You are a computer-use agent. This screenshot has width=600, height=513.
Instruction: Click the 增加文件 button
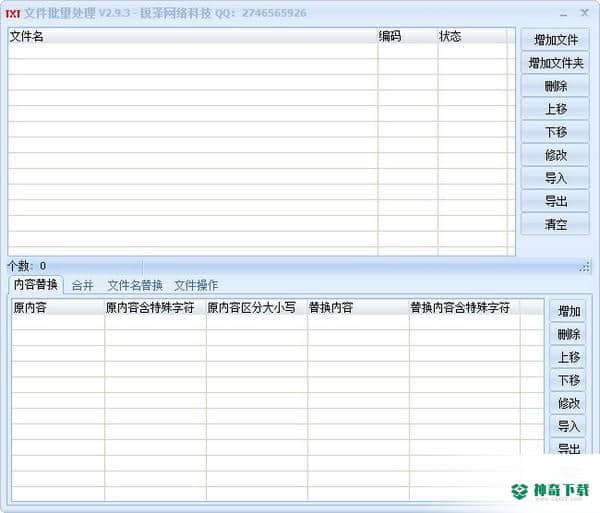(555, 39)
